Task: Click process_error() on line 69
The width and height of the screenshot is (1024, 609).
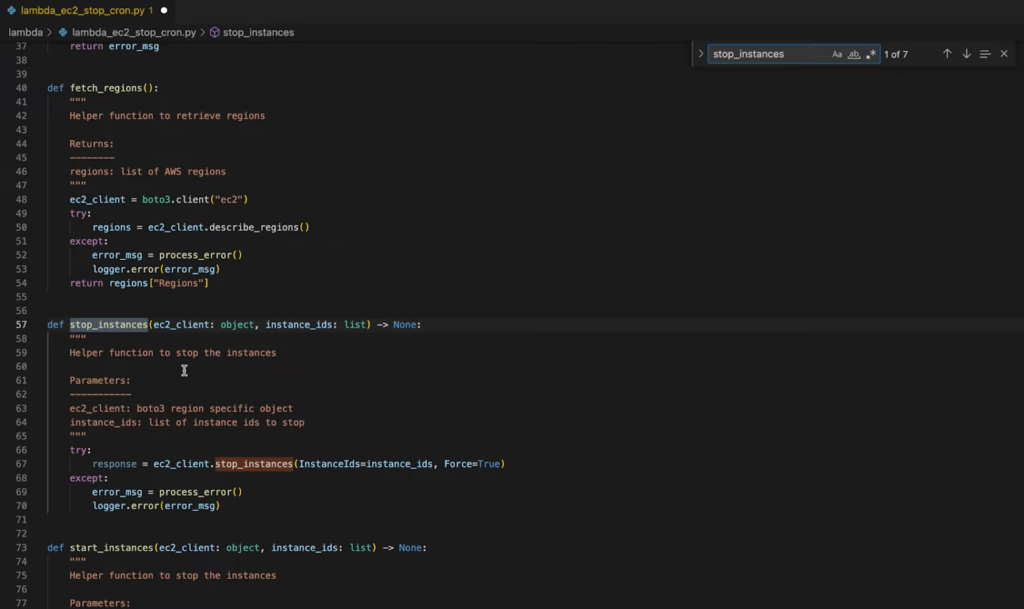Action: tap(200, 492)
